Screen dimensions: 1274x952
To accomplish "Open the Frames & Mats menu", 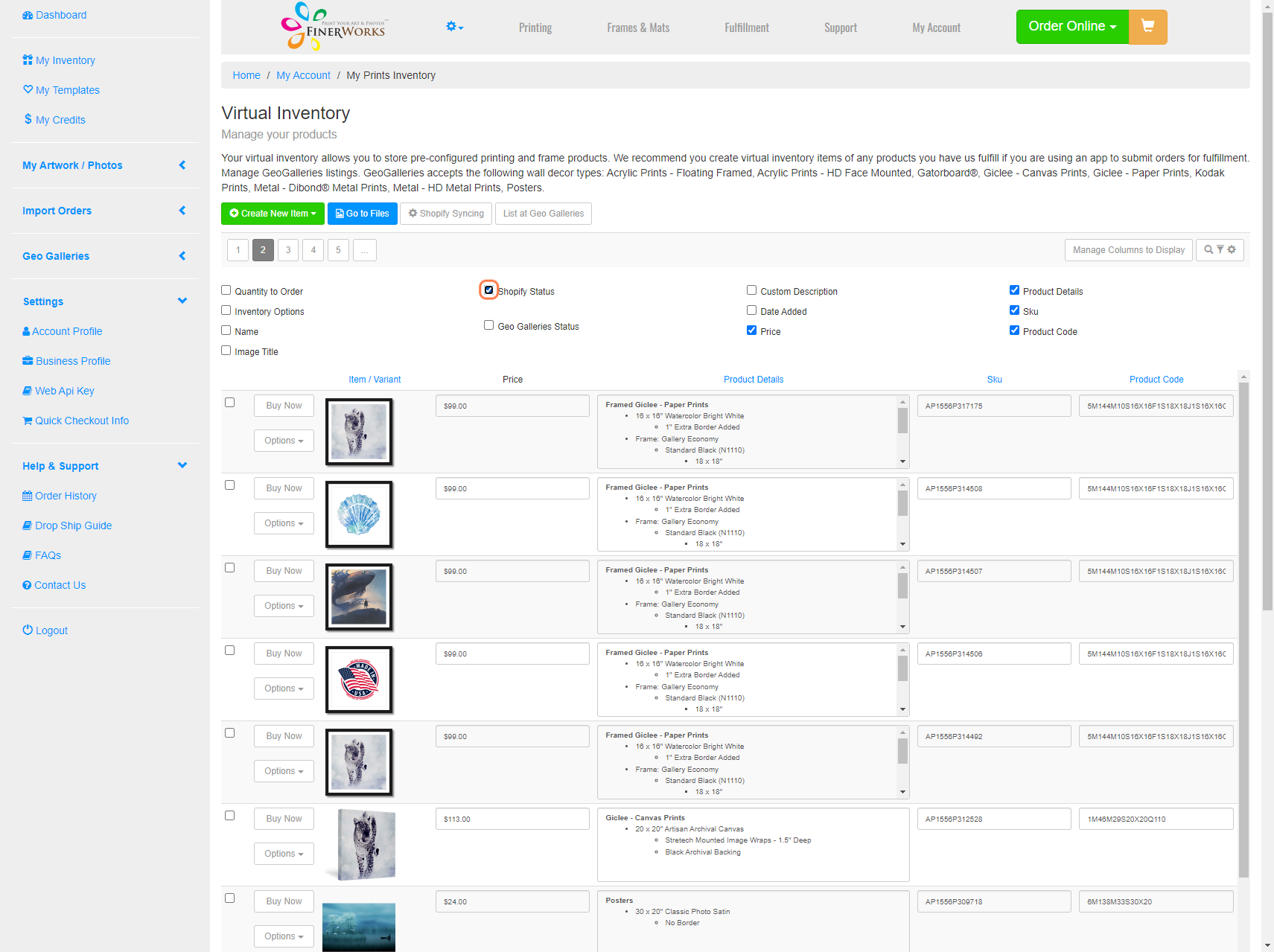I will (638, 28).
